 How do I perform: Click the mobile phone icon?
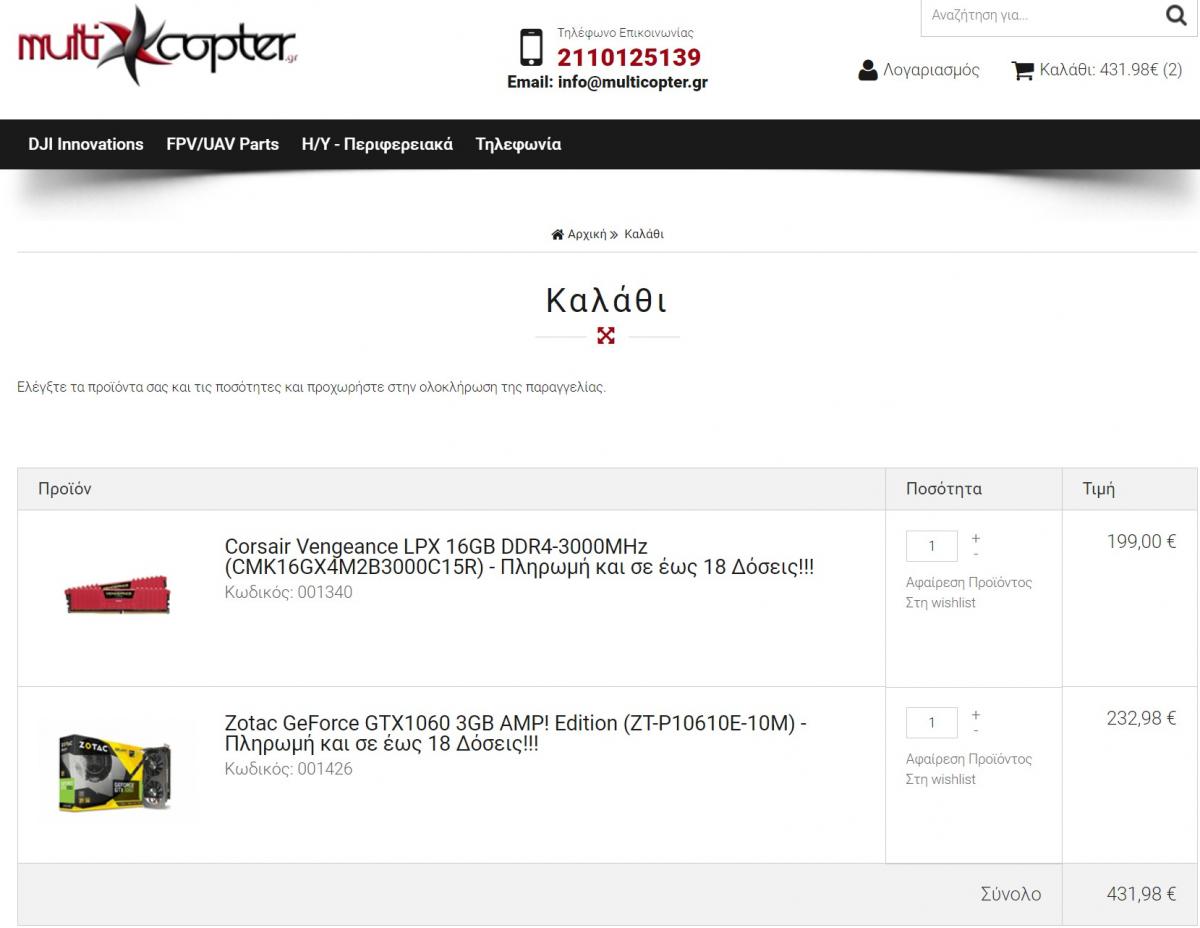[531, 48]
